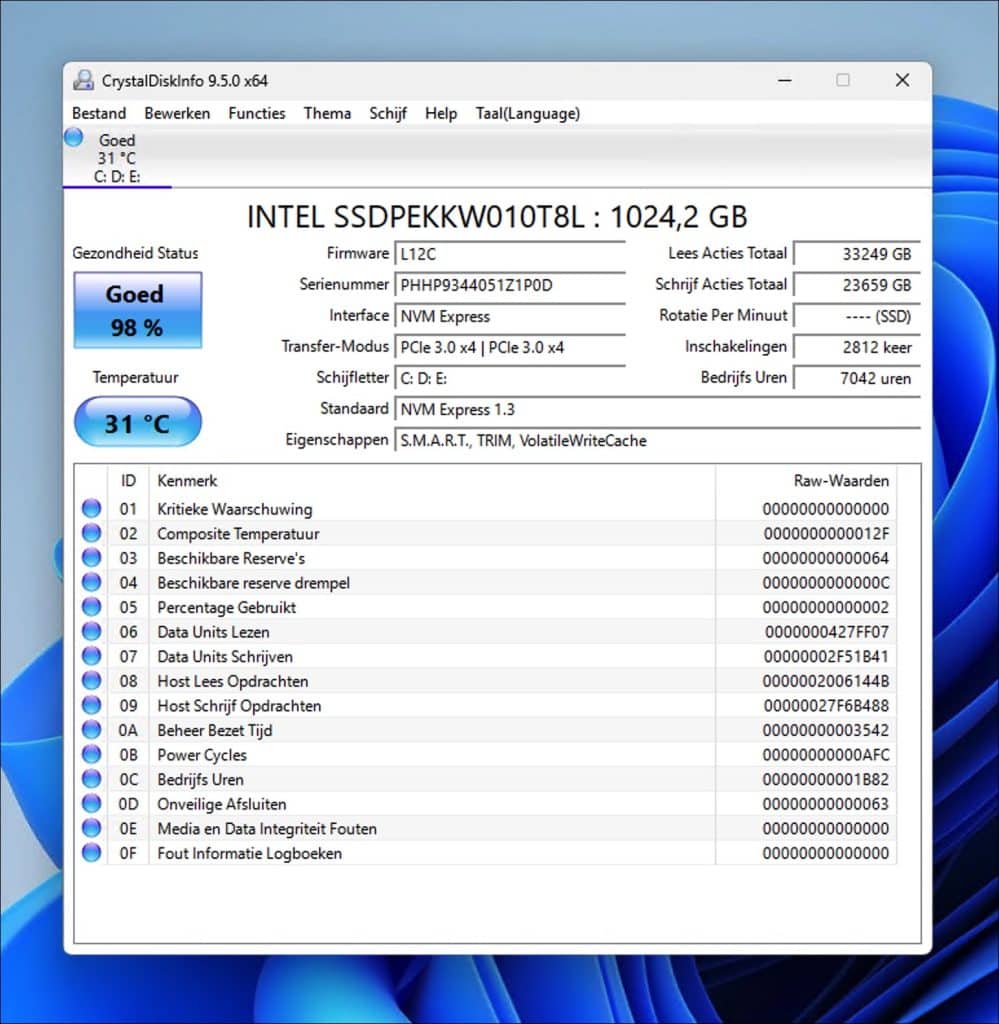
Task: Click the Transfer-Modus field PCIe 3.0 x4
Action: click(510, 347)
